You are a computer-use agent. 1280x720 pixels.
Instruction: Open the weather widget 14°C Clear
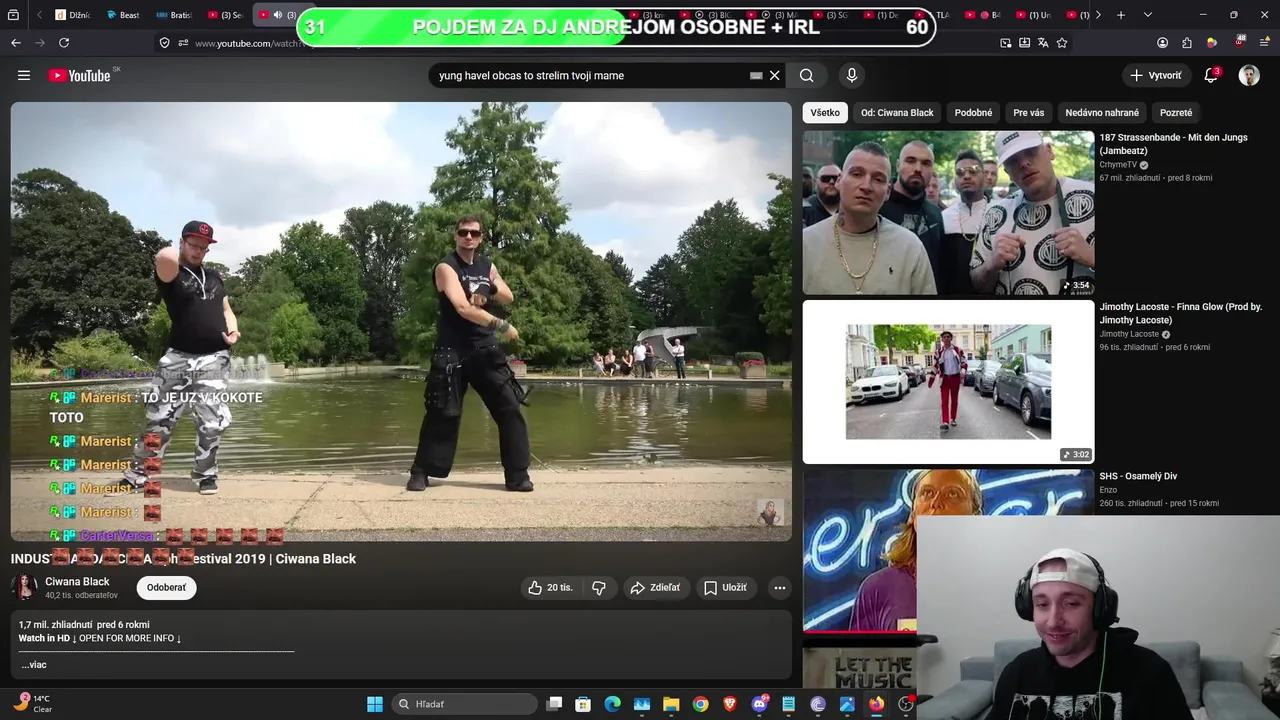point(32,703)
